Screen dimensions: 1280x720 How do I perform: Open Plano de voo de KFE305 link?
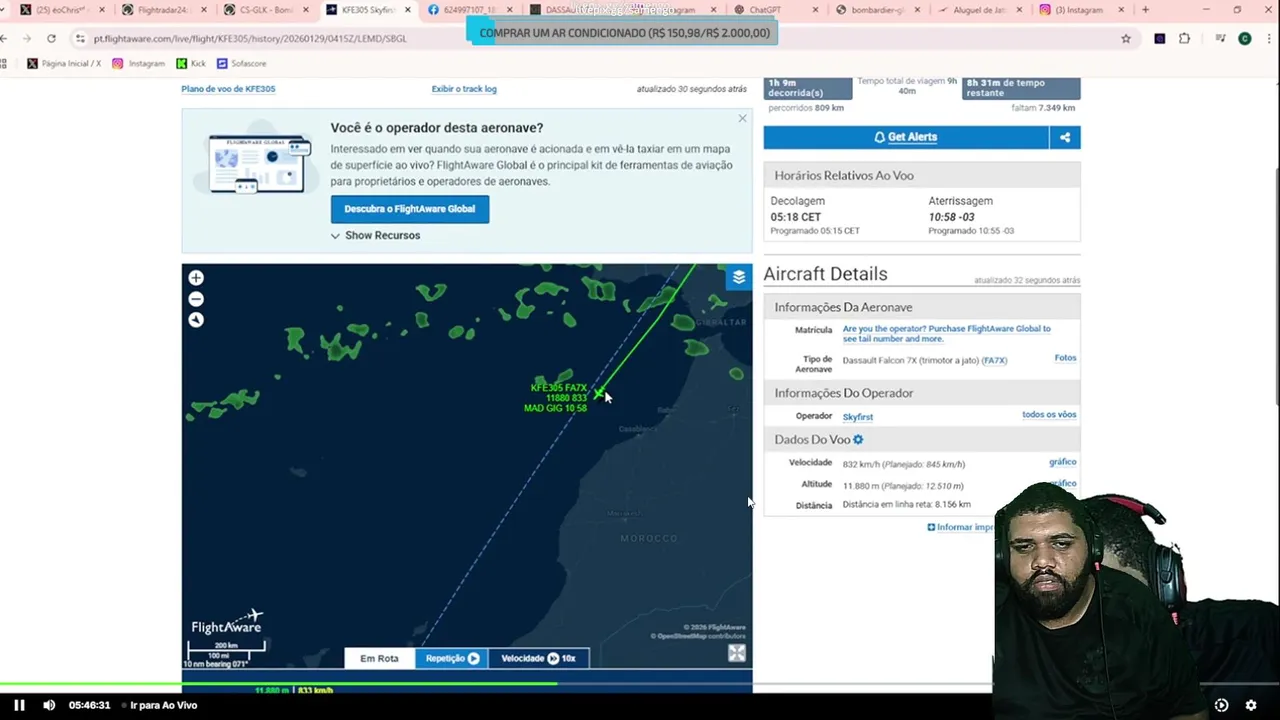pos(228,89)
